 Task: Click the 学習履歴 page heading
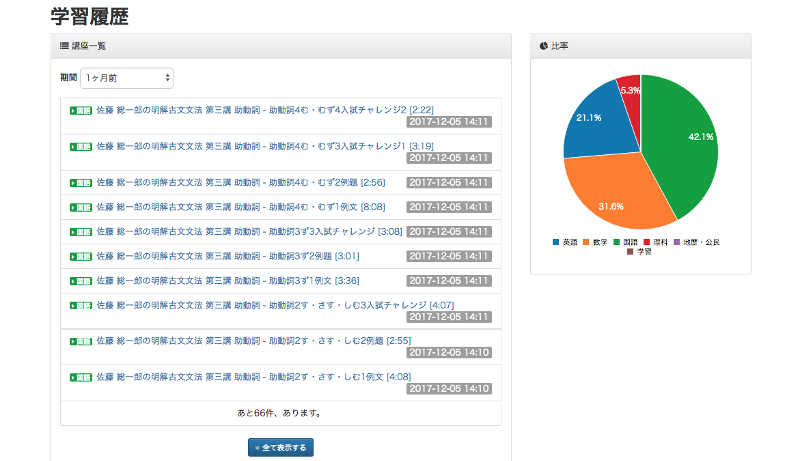pos(89,16)
